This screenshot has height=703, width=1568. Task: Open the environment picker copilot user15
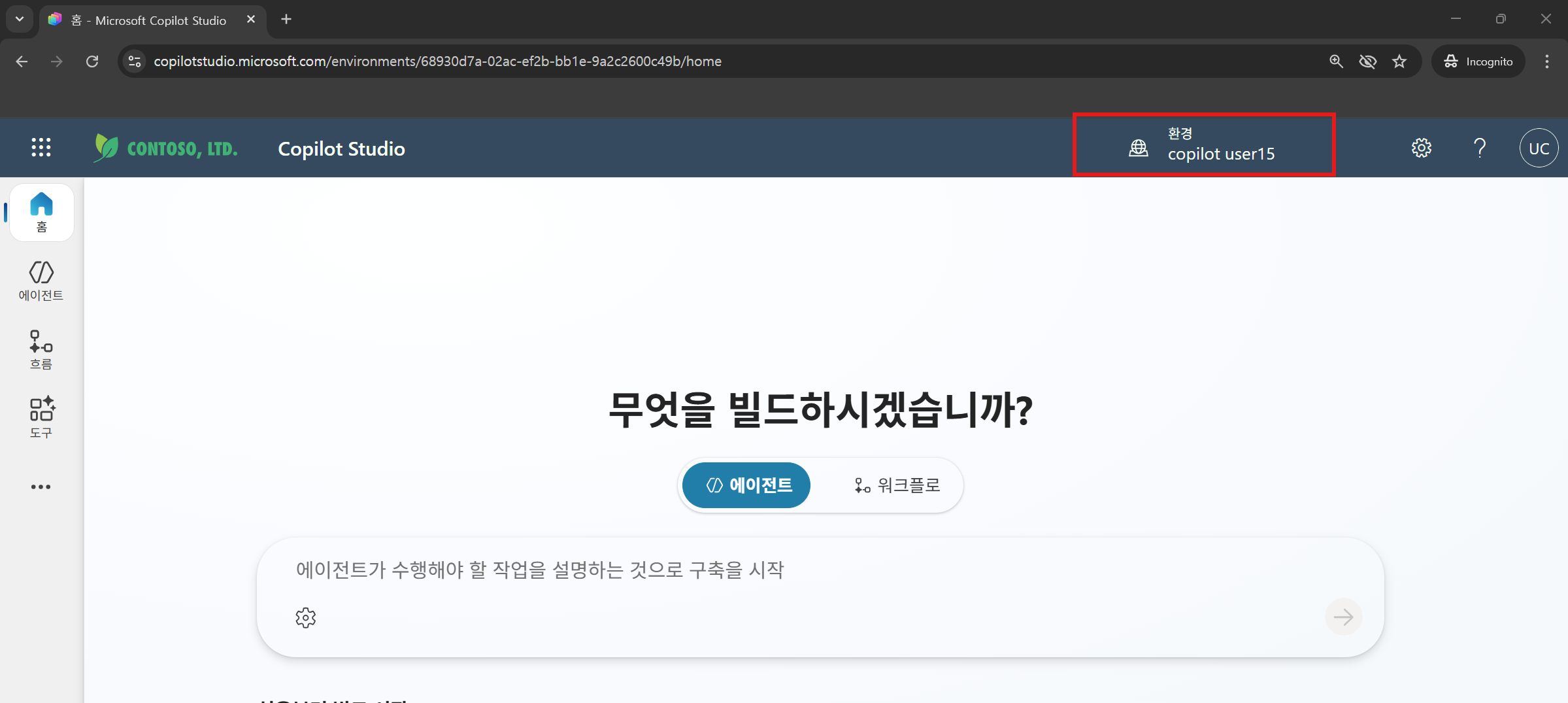[1203, 145]
